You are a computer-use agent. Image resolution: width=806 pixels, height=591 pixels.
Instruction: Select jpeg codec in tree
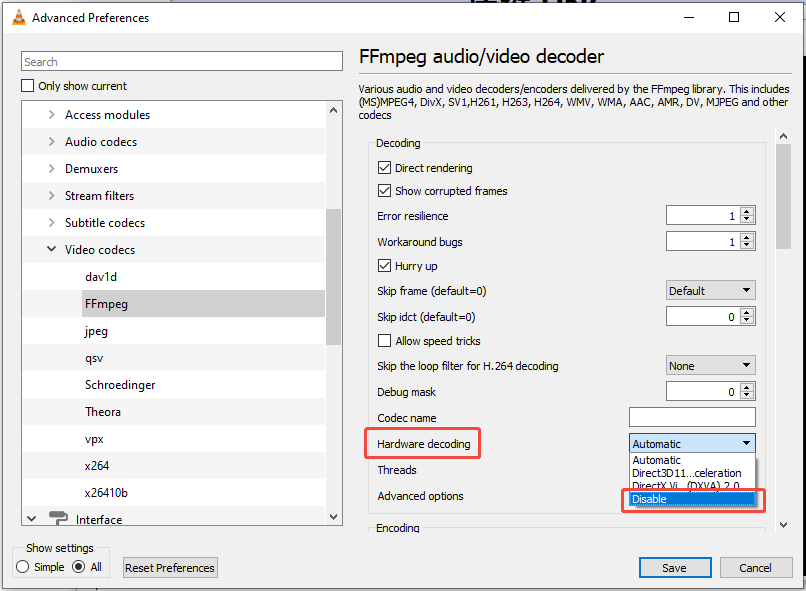click(96, 331)
